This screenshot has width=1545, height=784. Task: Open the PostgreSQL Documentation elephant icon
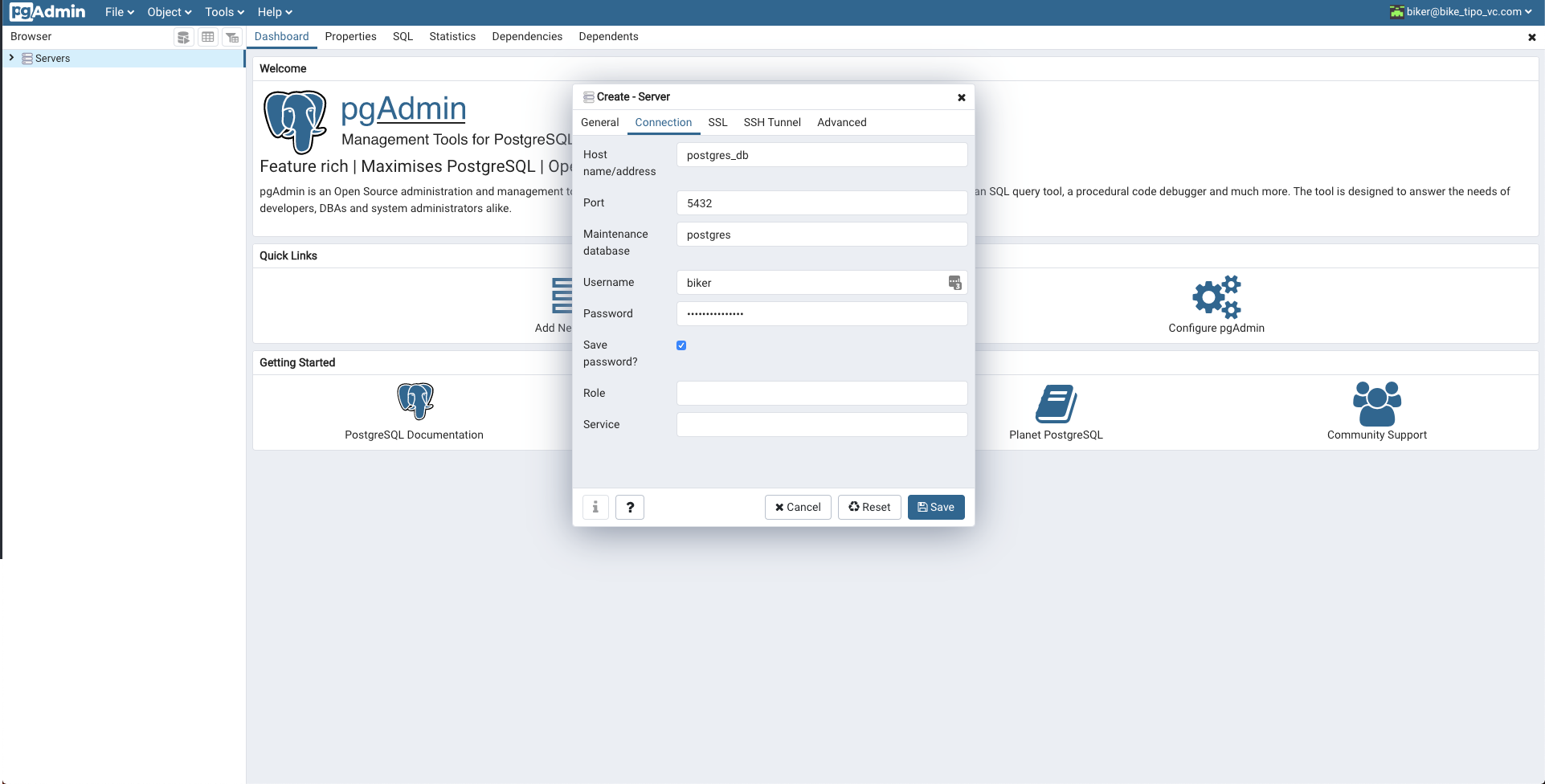pyautogui.click(x=415, y=401)
